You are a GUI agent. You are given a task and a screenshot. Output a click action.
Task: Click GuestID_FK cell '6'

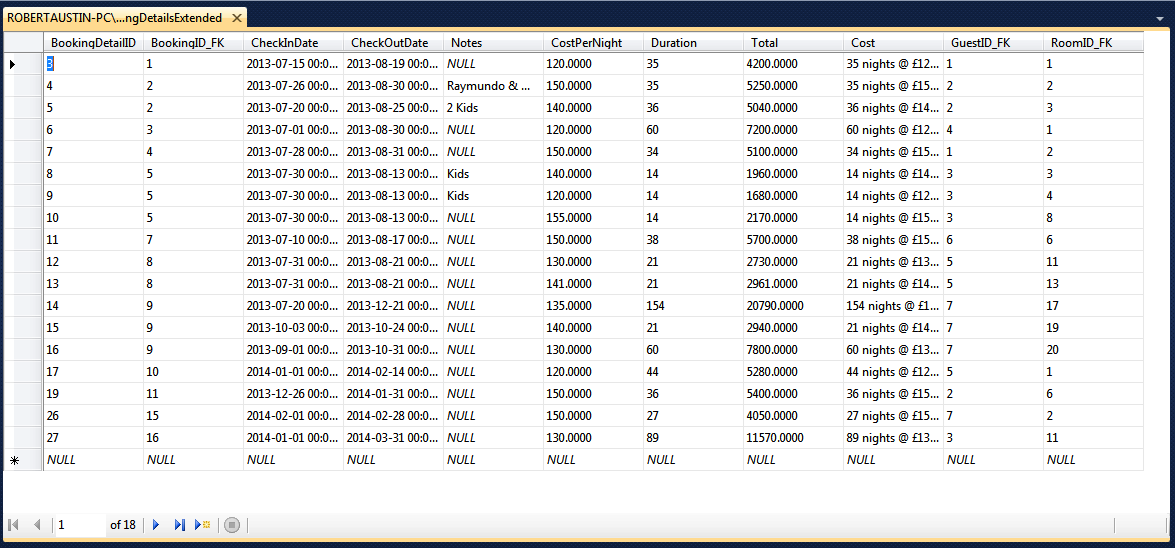click(x=994, y=240)
